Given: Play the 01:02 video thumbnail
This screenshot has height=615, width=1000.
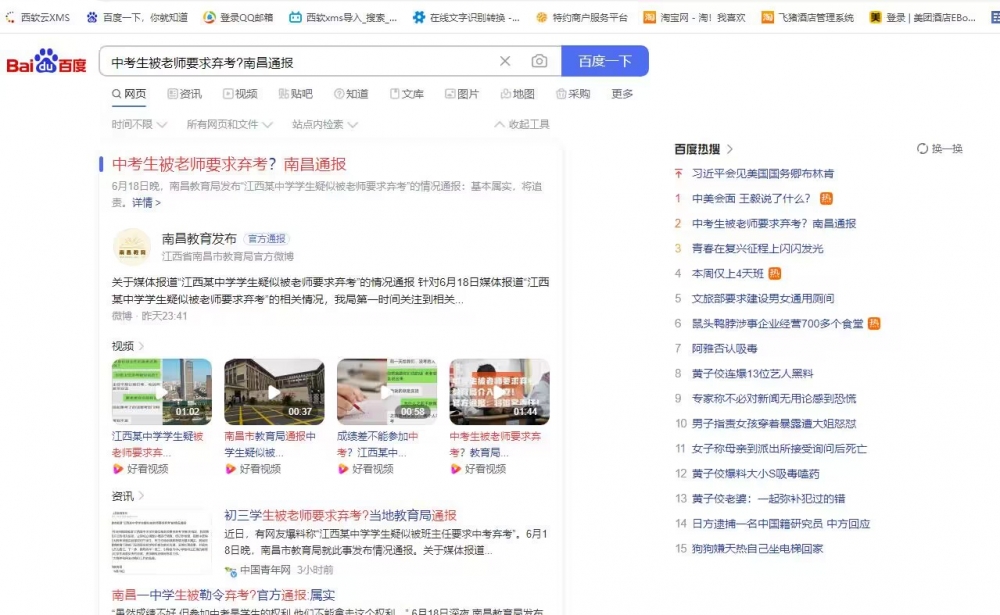Looking at the screenshot, I should click(162, 392).
